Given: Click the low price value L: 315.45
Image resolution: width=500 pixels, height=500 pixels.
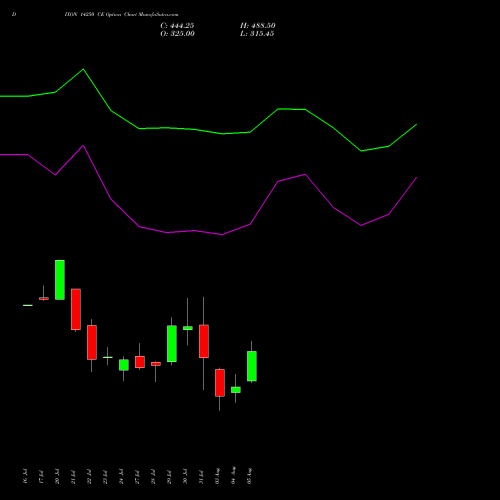Looking at the screenshot, I should (x=257, y=34).
